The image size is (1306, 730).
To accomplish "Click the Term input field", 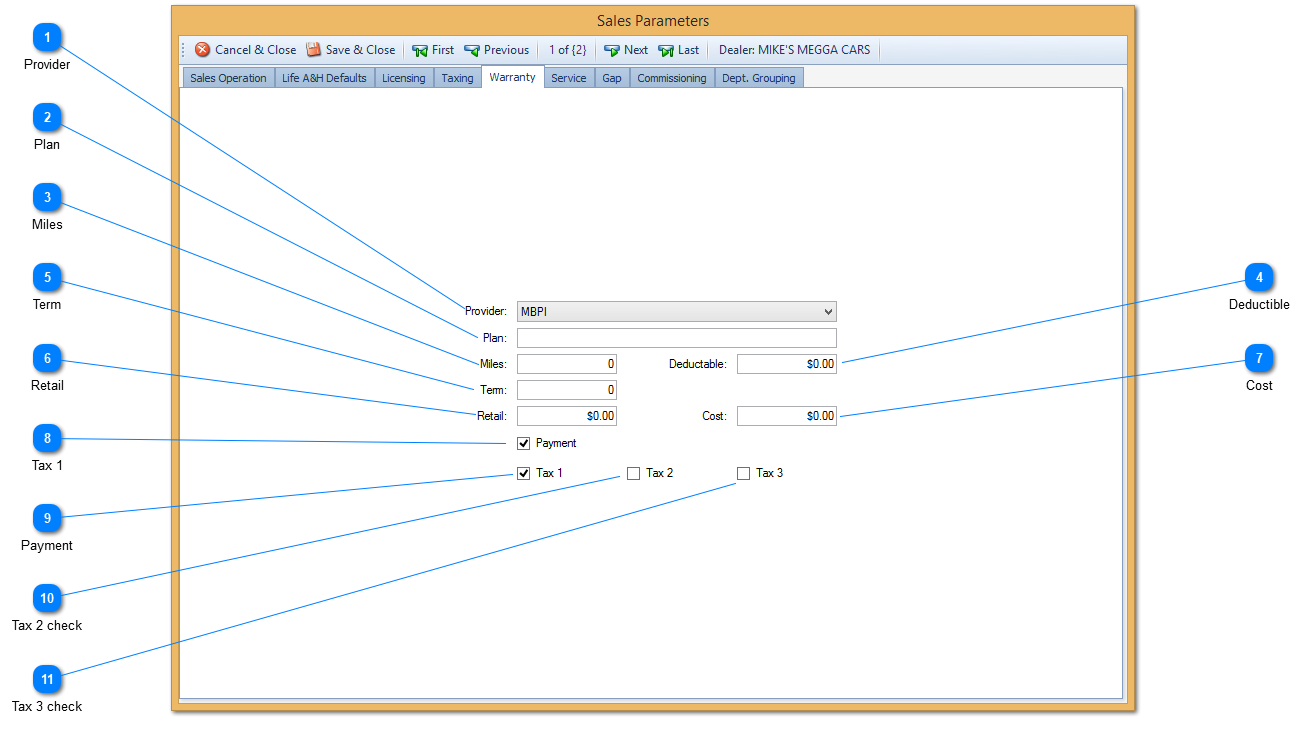I will click(x=567, y=390).
